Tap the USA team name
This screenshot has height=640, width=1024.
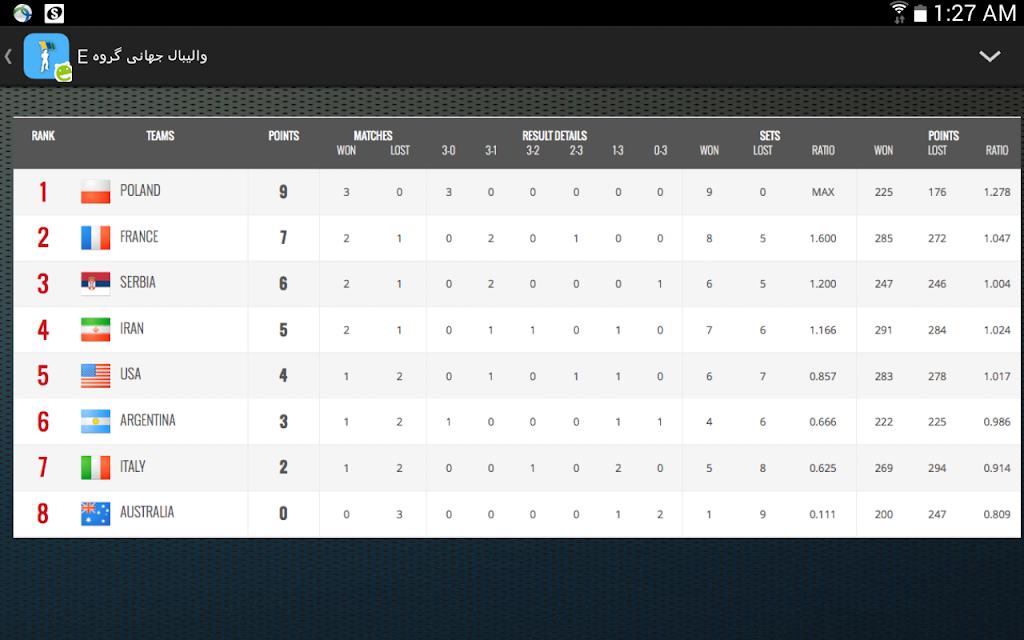131,375
